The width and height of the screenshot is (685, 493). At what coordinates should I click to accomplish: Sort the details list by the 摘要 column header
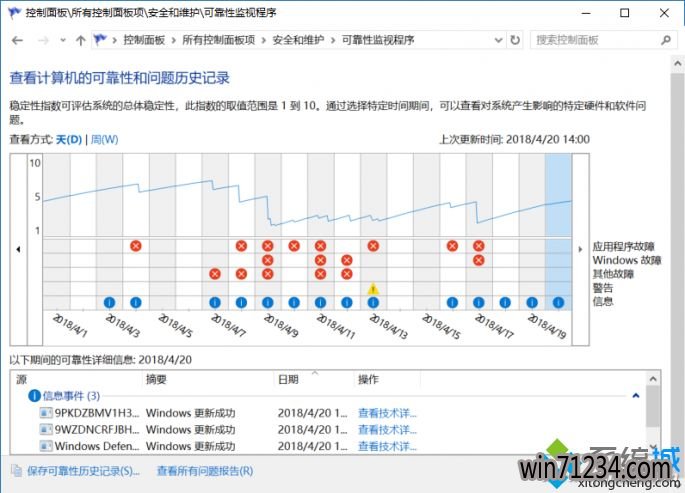coord(156,379)
